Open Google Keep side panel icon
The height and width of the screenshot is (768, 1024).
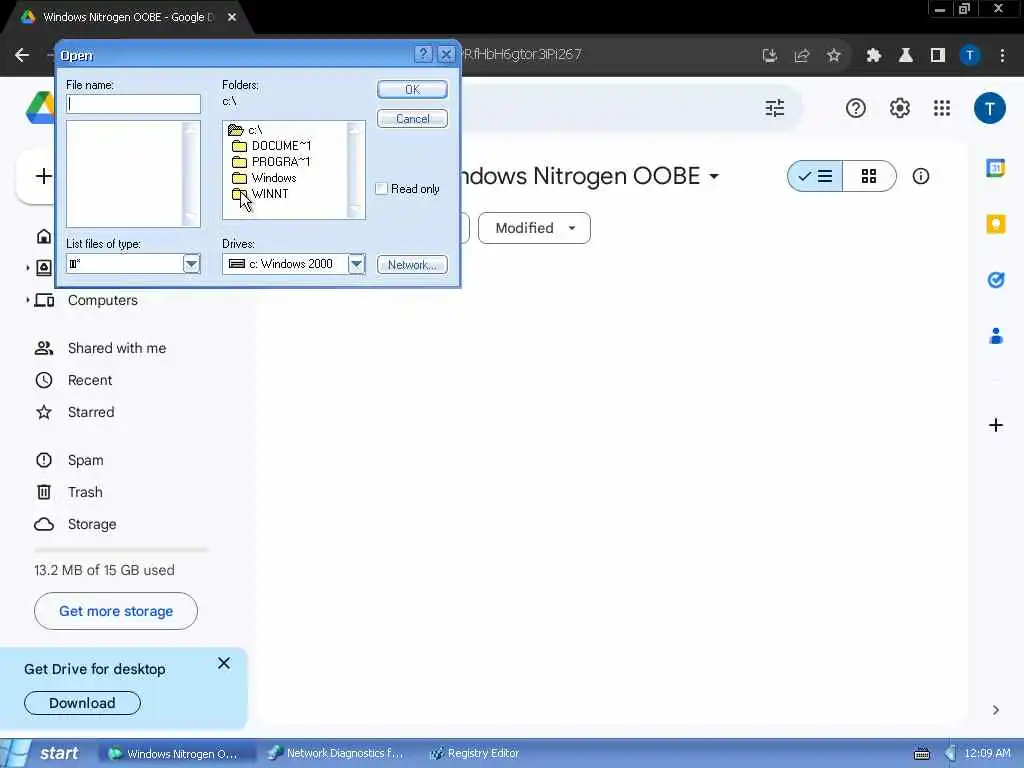[x=995, y=224]
